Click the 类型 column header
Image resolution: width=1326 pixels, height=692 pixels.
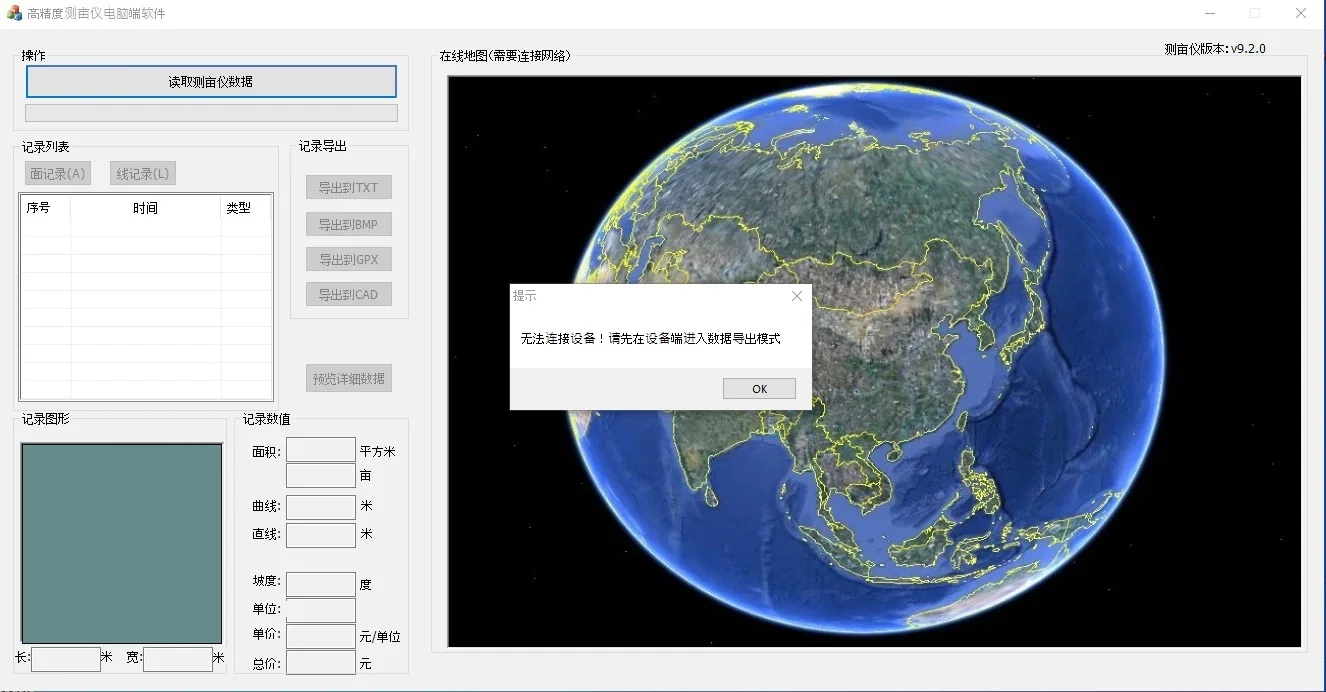click(x=245, y=208)
